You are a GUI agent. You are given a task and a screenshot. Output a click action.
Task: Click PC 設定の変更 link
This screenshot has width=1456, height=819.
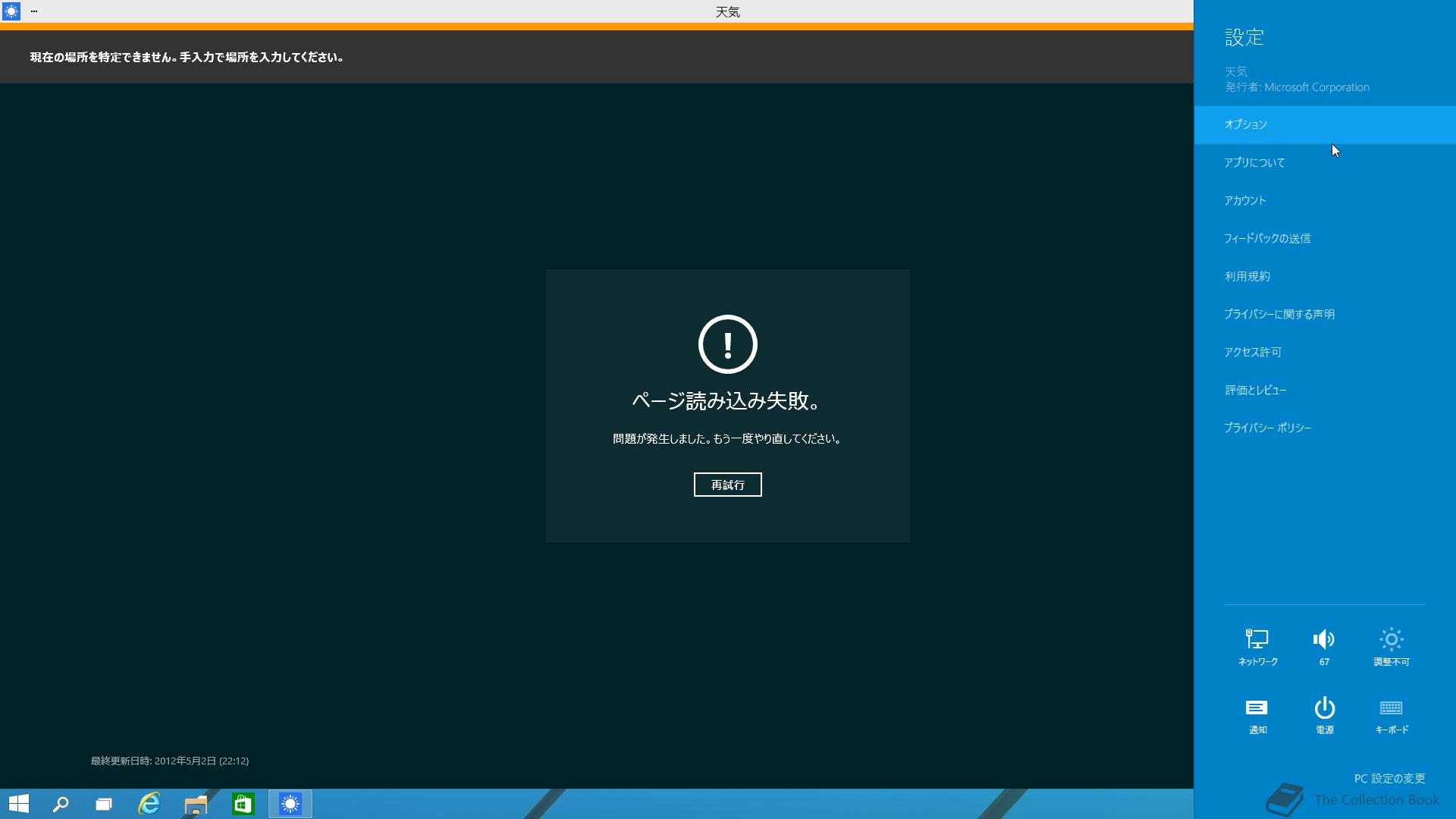[1389, 779]
